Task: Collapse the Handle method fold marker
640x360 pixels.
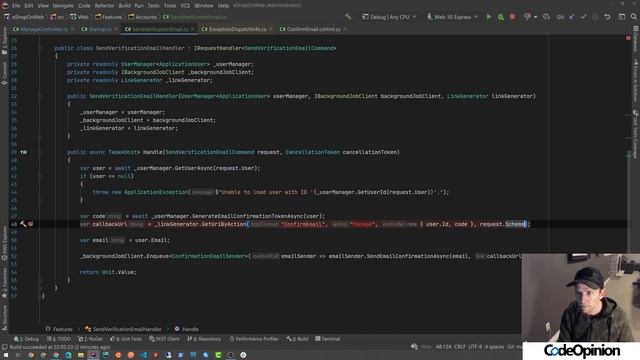Action: (x=40, y=152)
